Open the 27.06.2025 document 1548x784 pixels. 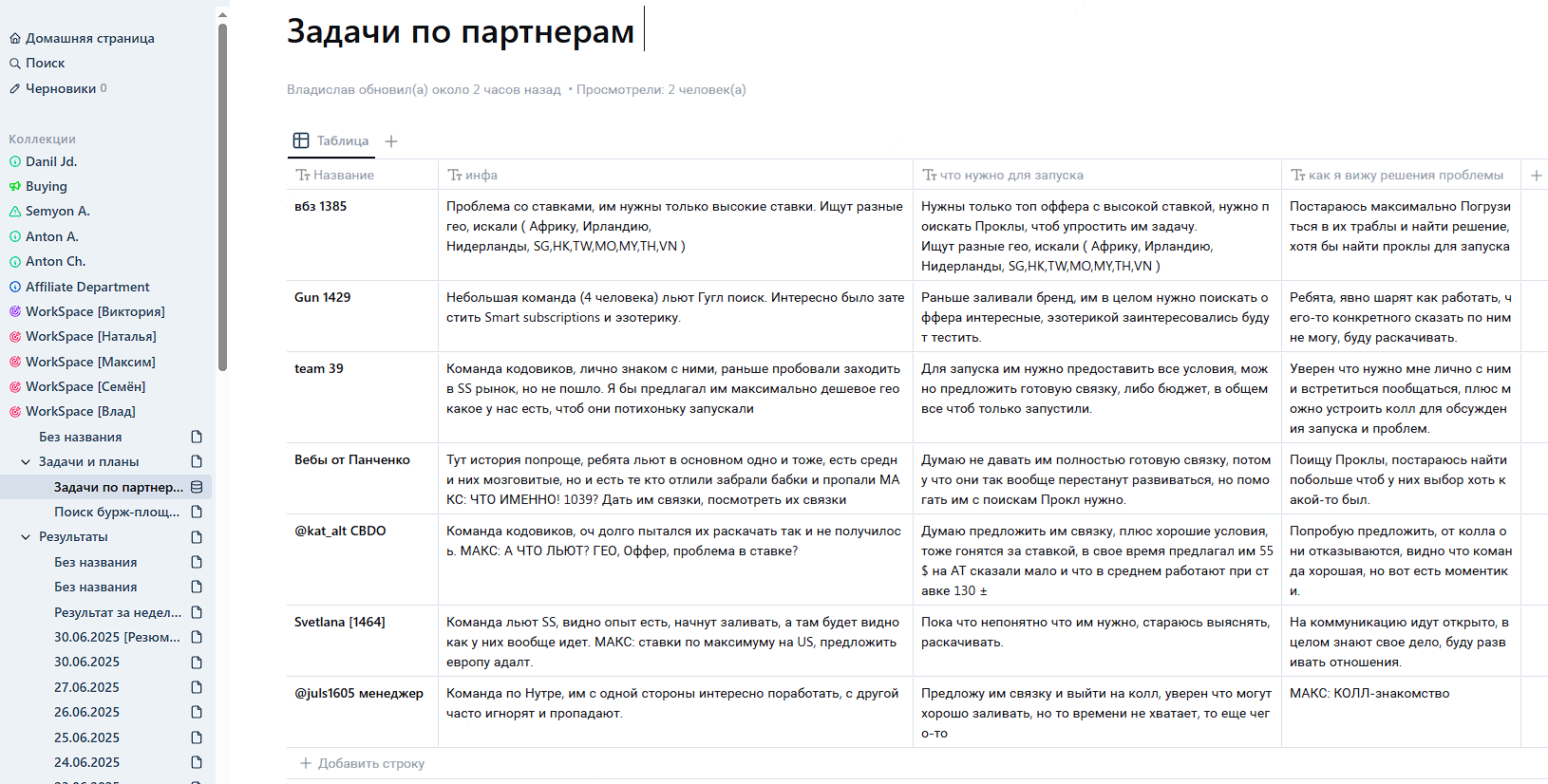(x=86, y=687)
